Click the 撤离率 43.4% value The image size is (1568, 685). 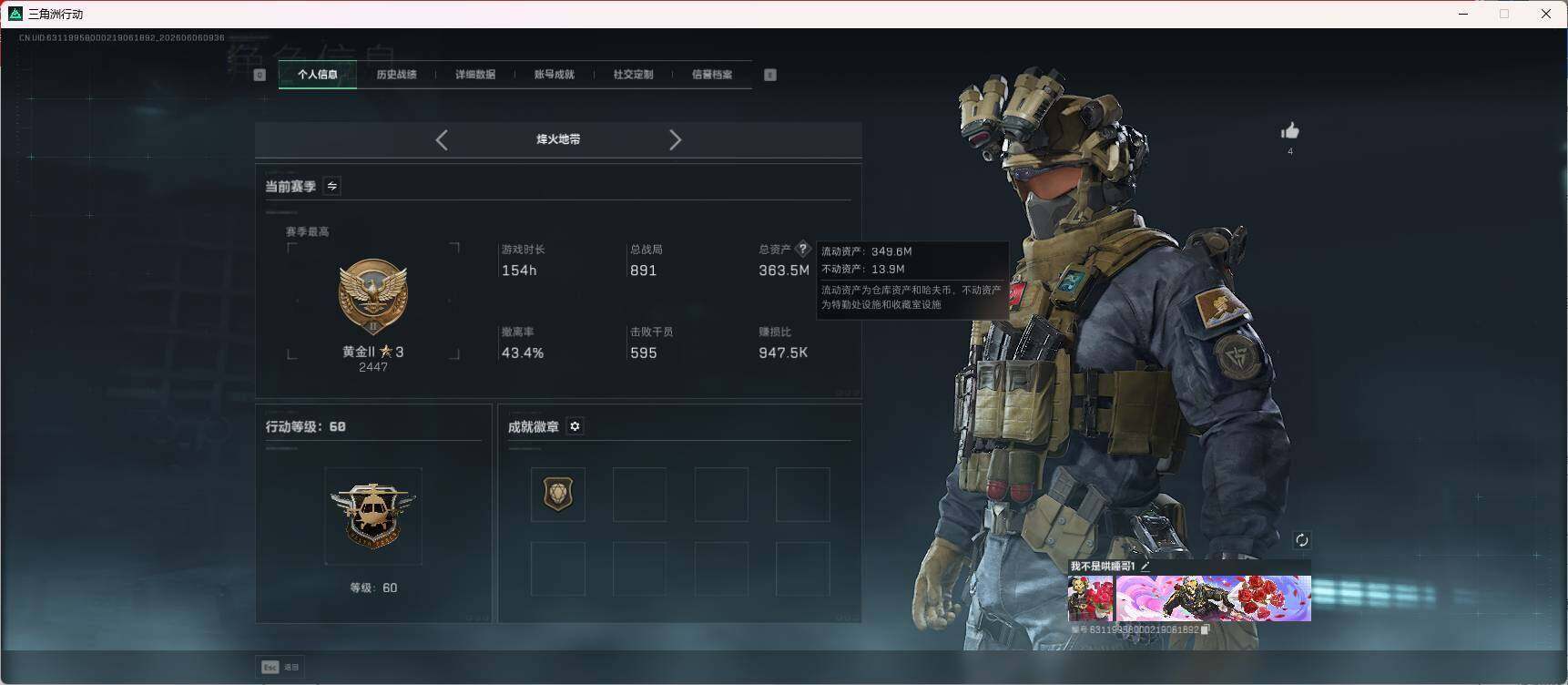523,353
